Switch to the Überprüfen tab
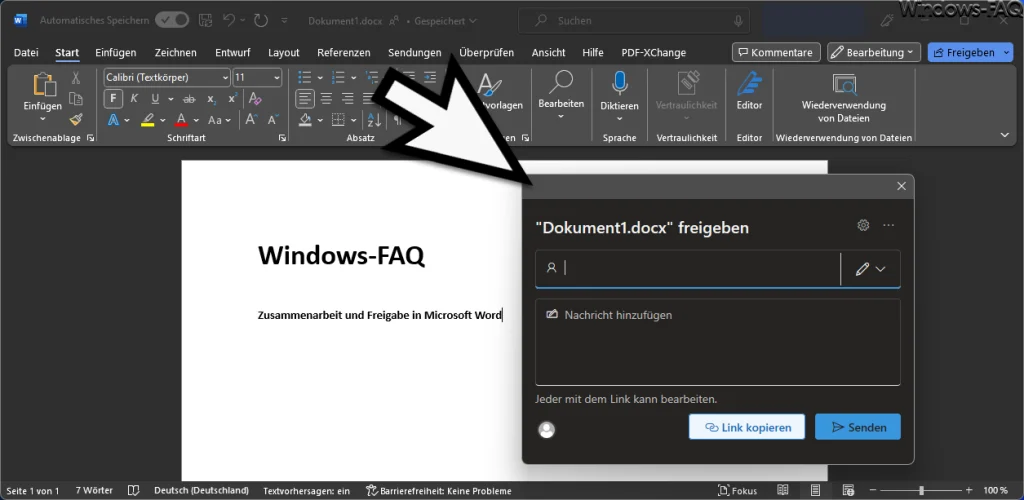Screen dimensions: 1024x500 pyautogui.click(x=487, y=53)
